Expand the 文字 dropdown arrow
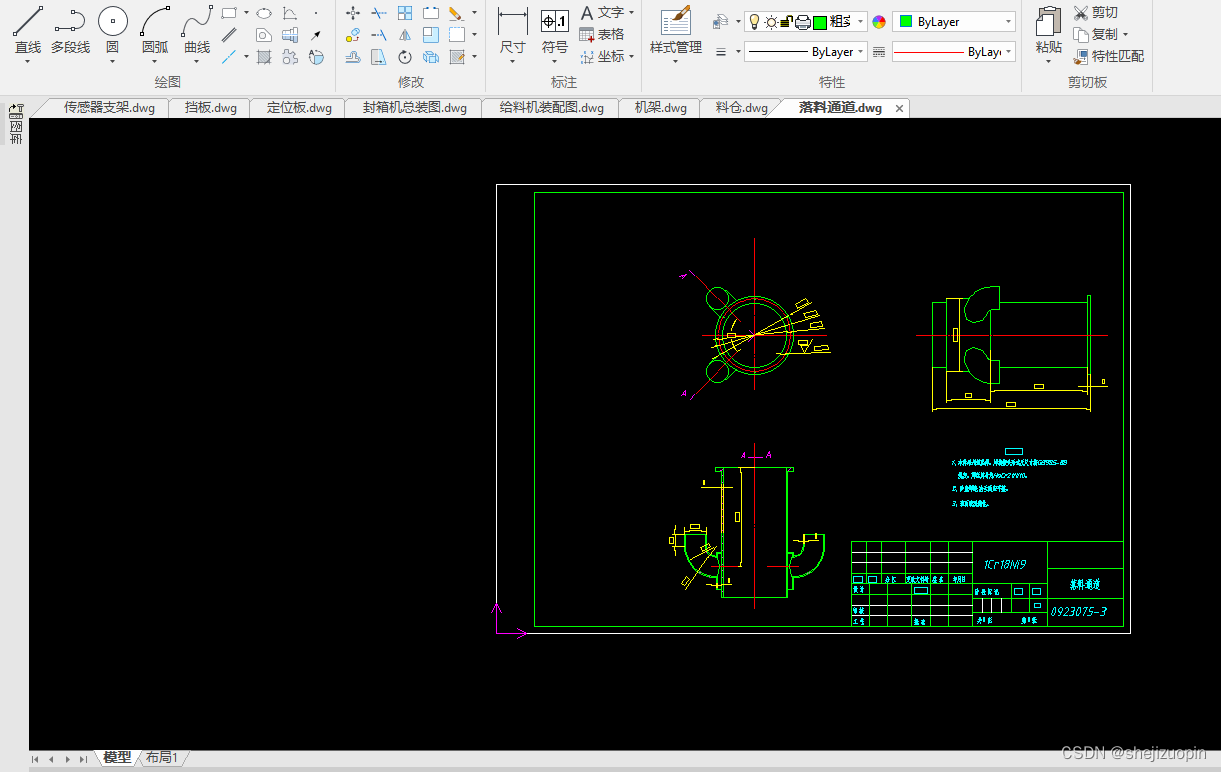Viewport: 1221px width, 772px height. click(x=631, y=13)
